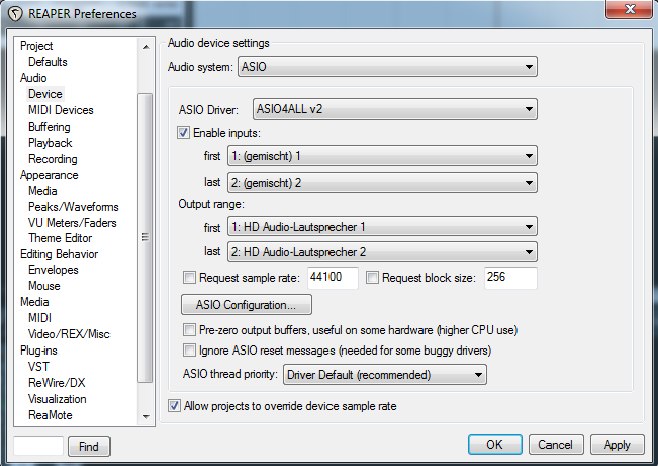The width and height of the screenshot is (658, 466).
Task: Click the Find button
Action: coord(89,447)
